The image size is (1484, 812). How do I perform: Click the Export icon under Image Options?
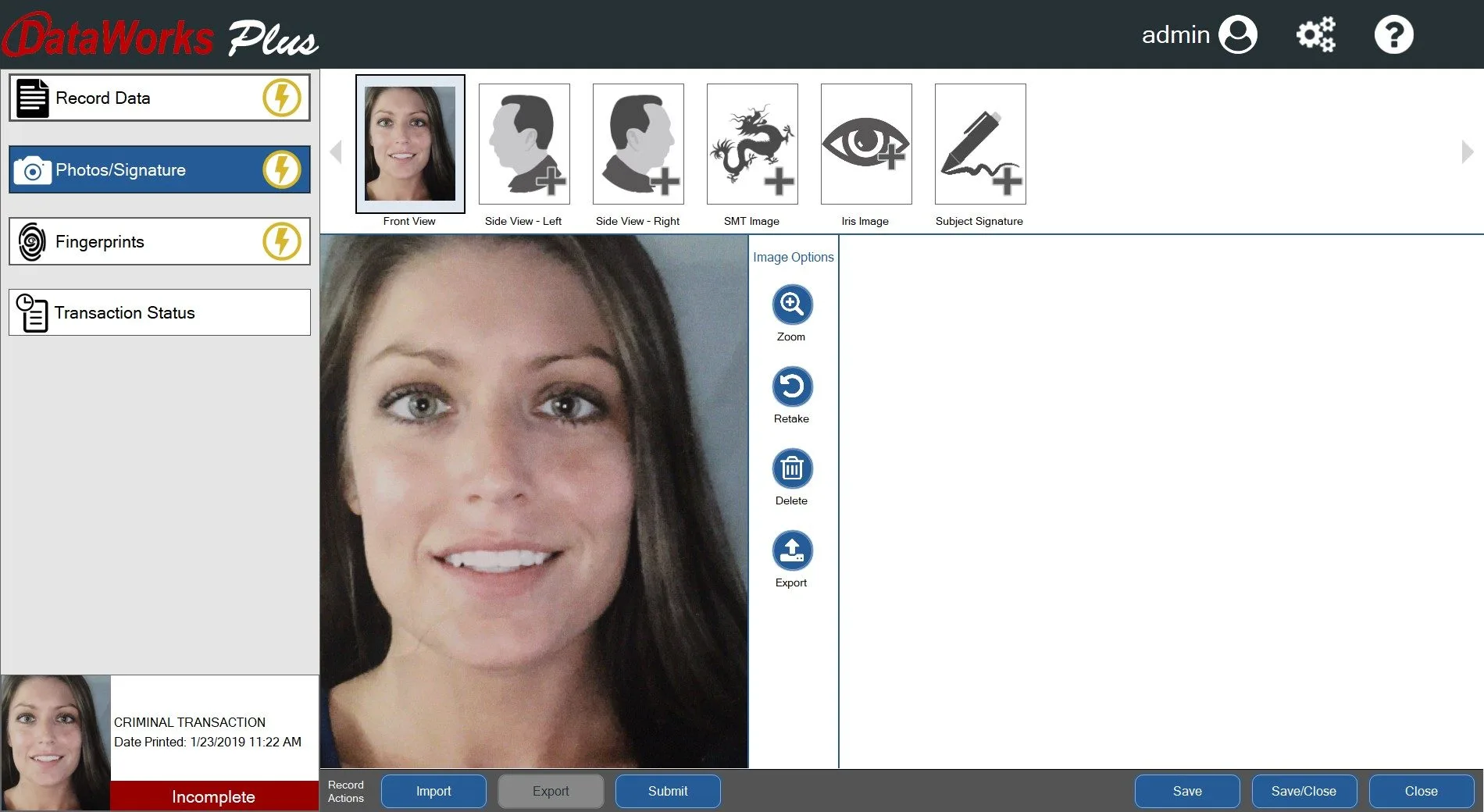point(792,551)
